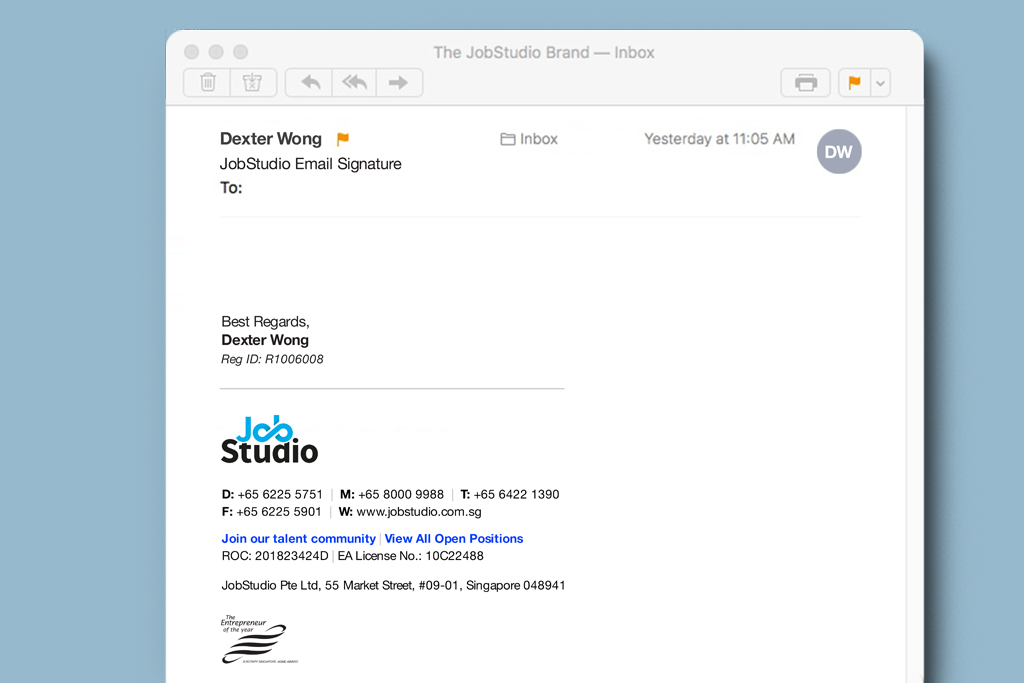This screenshot has height=683, width=1024.
Task: Click the EA License No.: 10C22488 text
Action: coord(411,556)
